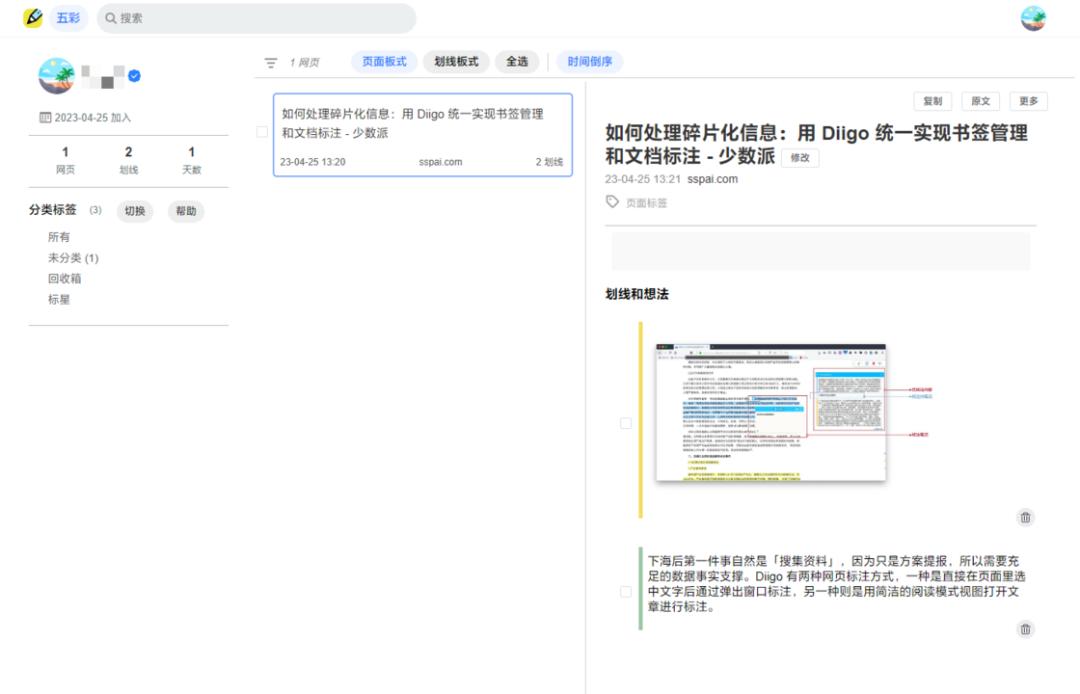
Task: Click the 复制 button
Action: pyautogui.click(x=933, y=101)
